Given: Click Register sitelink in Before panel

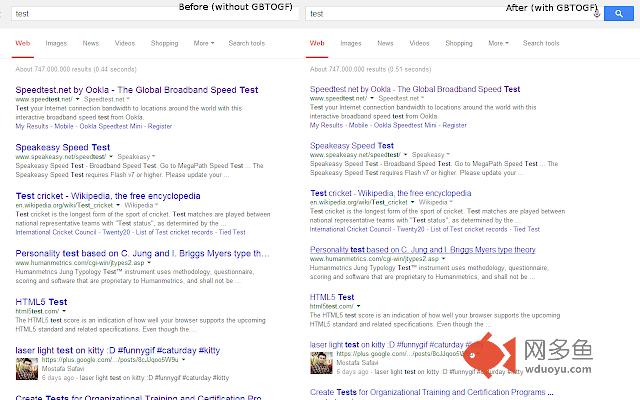Looking at the screenshot, I should (160, 126).
